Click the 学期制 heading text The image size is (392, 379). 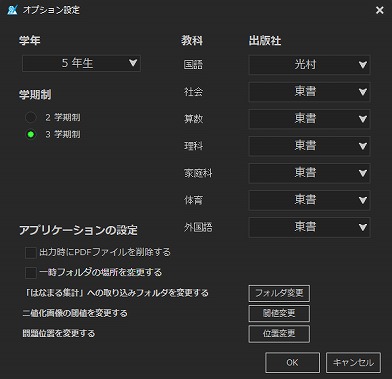[35, 95]
